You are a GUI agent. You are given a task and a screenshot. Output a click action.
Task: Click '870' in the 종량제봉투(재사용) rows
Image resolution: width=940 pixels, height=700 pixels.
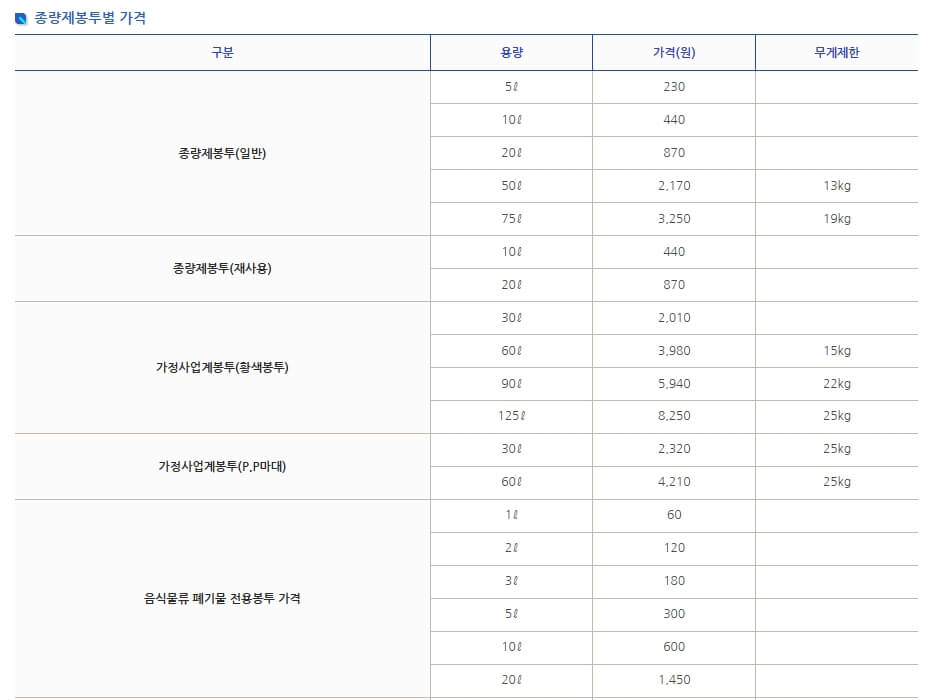[x=674, y=285]
